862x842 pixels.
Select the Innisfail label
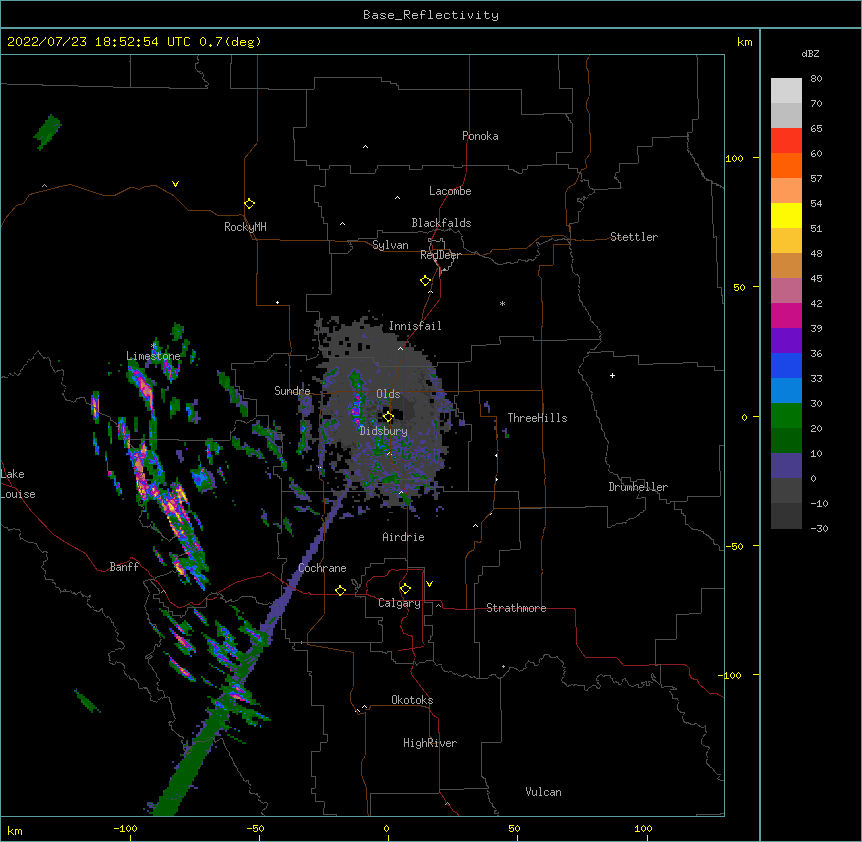415,326
